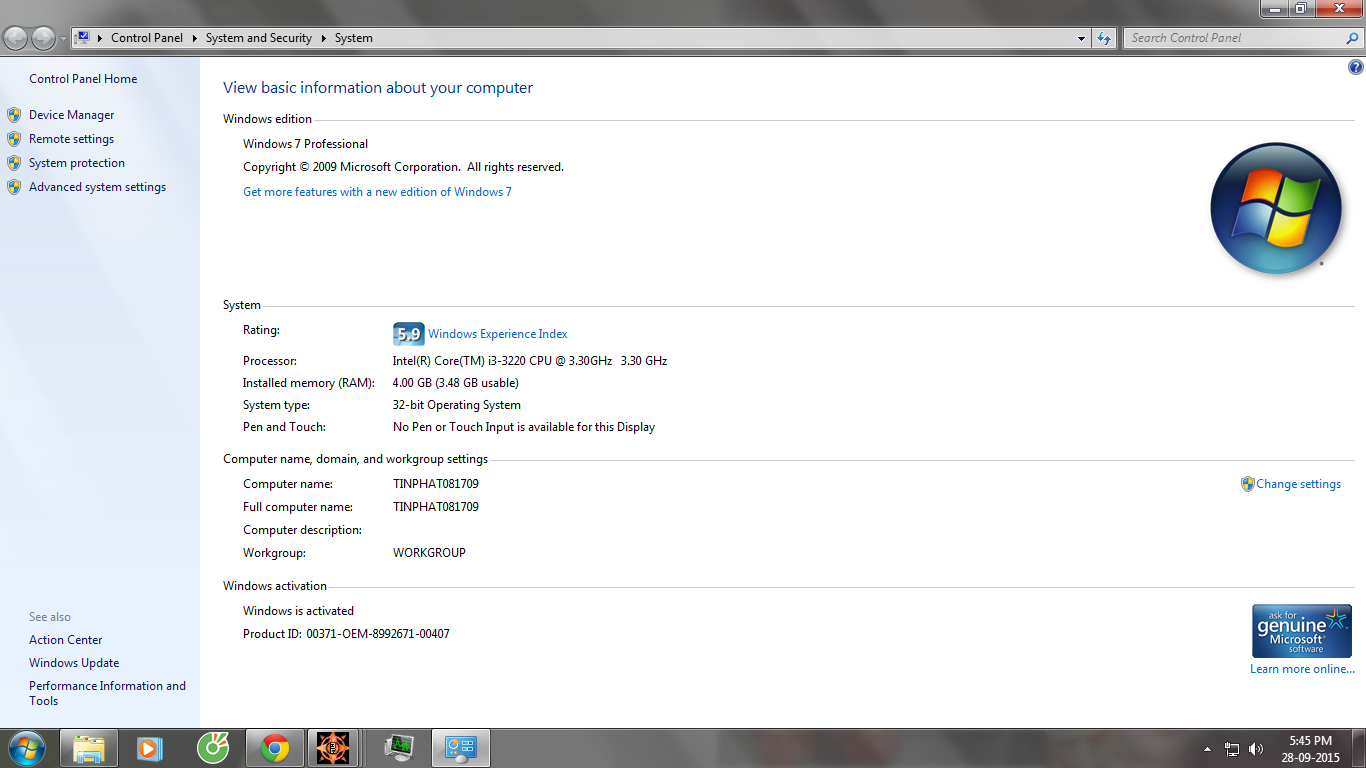
Task: Open the address bar previous locations dropdown
Action: pyautogui.click(x=1082, y=38)
